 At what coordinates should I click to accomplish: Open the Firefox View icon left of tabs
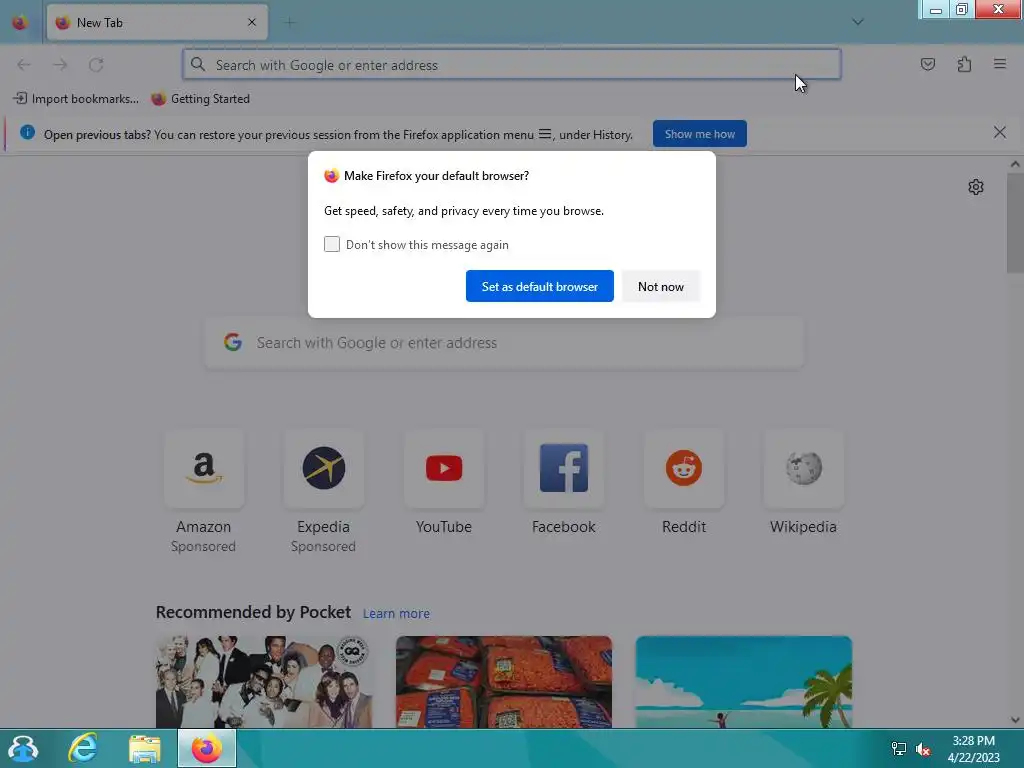[20, 22]
